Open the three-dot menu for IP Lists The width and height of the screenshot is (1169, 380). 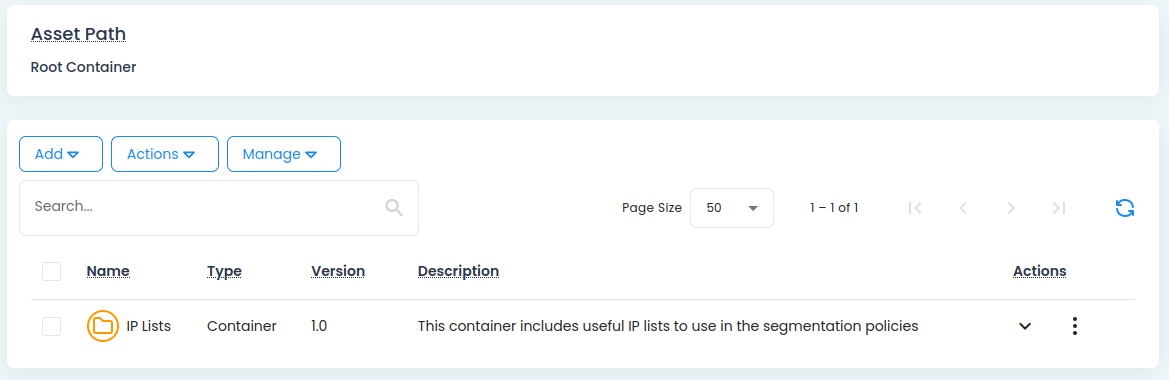click(1074, 326)
